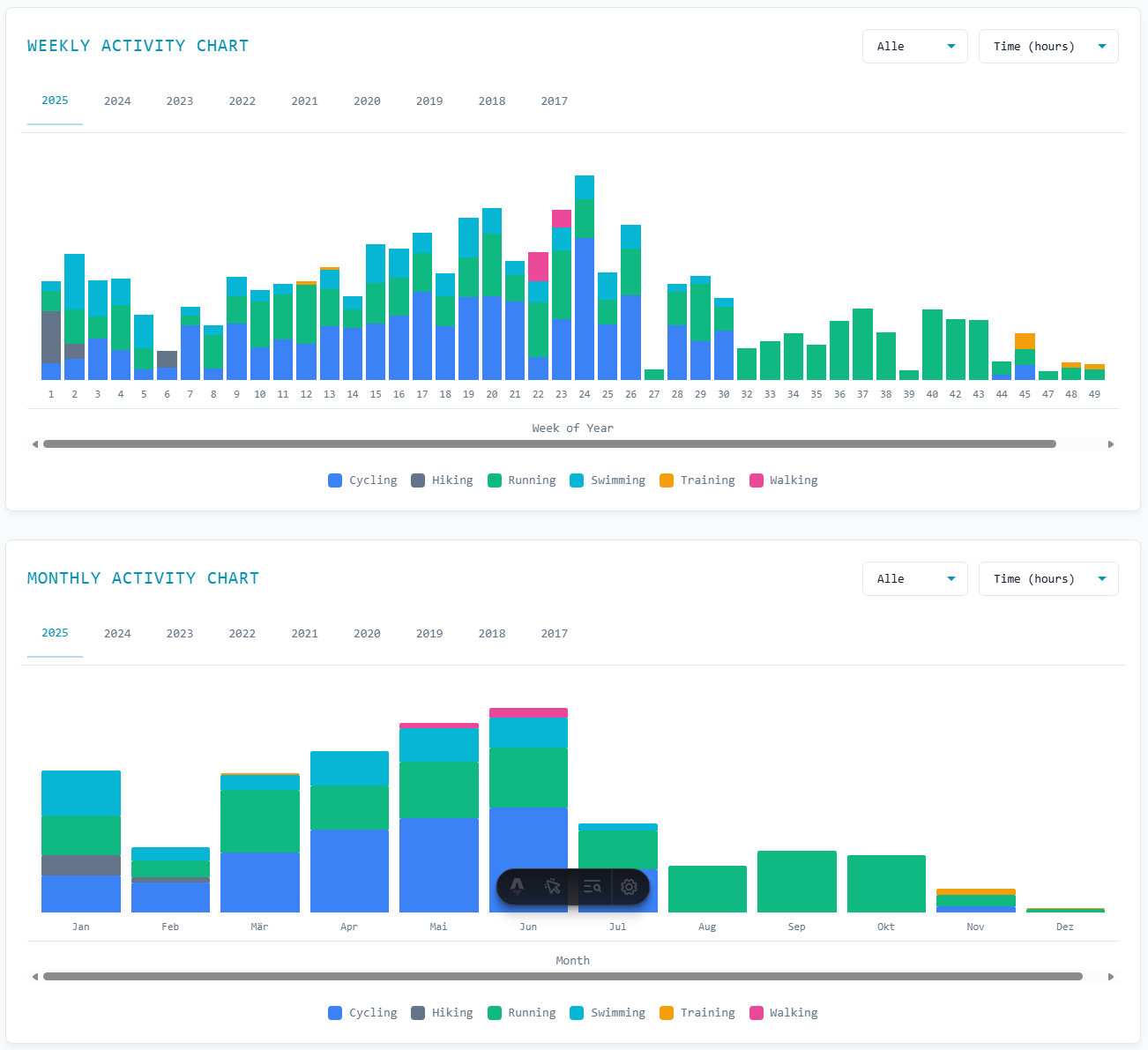Select the 2017 tab in monthly chart
Image resolution: width=1148 pixels, height=1050 pixels.
554,633
